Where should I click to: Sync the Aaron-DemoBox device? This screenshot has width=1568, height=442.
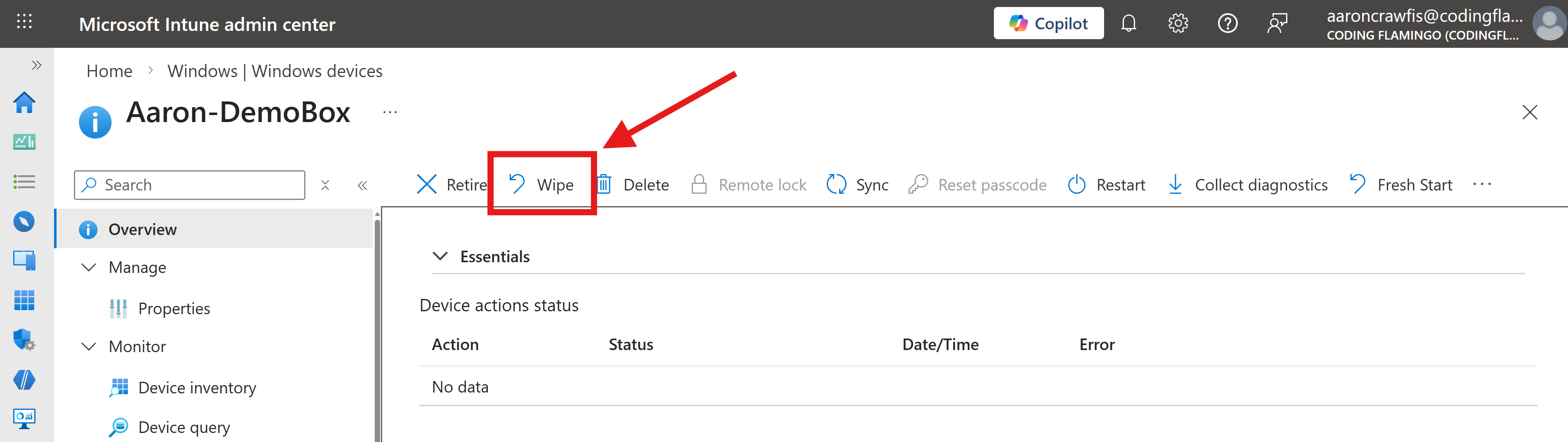(858, 184)
